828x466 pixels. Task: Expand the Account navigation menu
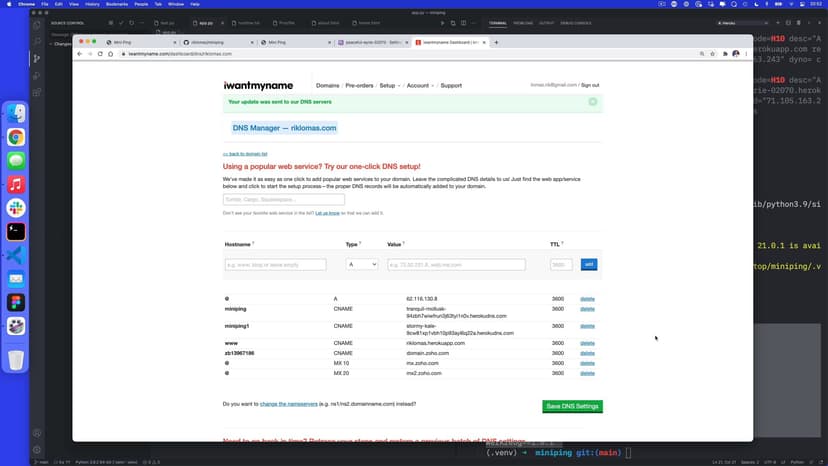(419, 86)
